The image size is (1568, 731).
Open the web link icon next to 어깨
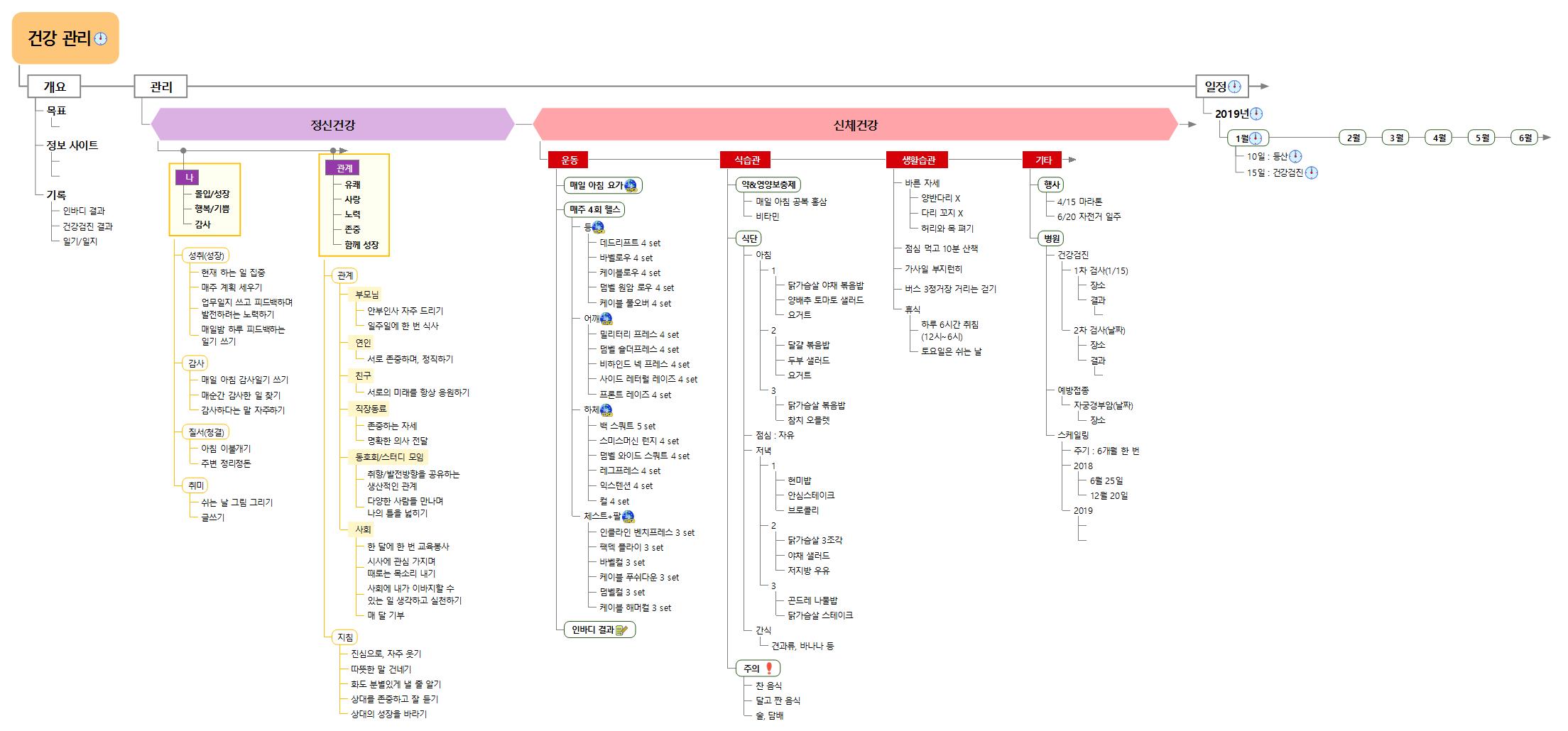coord(606,319)
